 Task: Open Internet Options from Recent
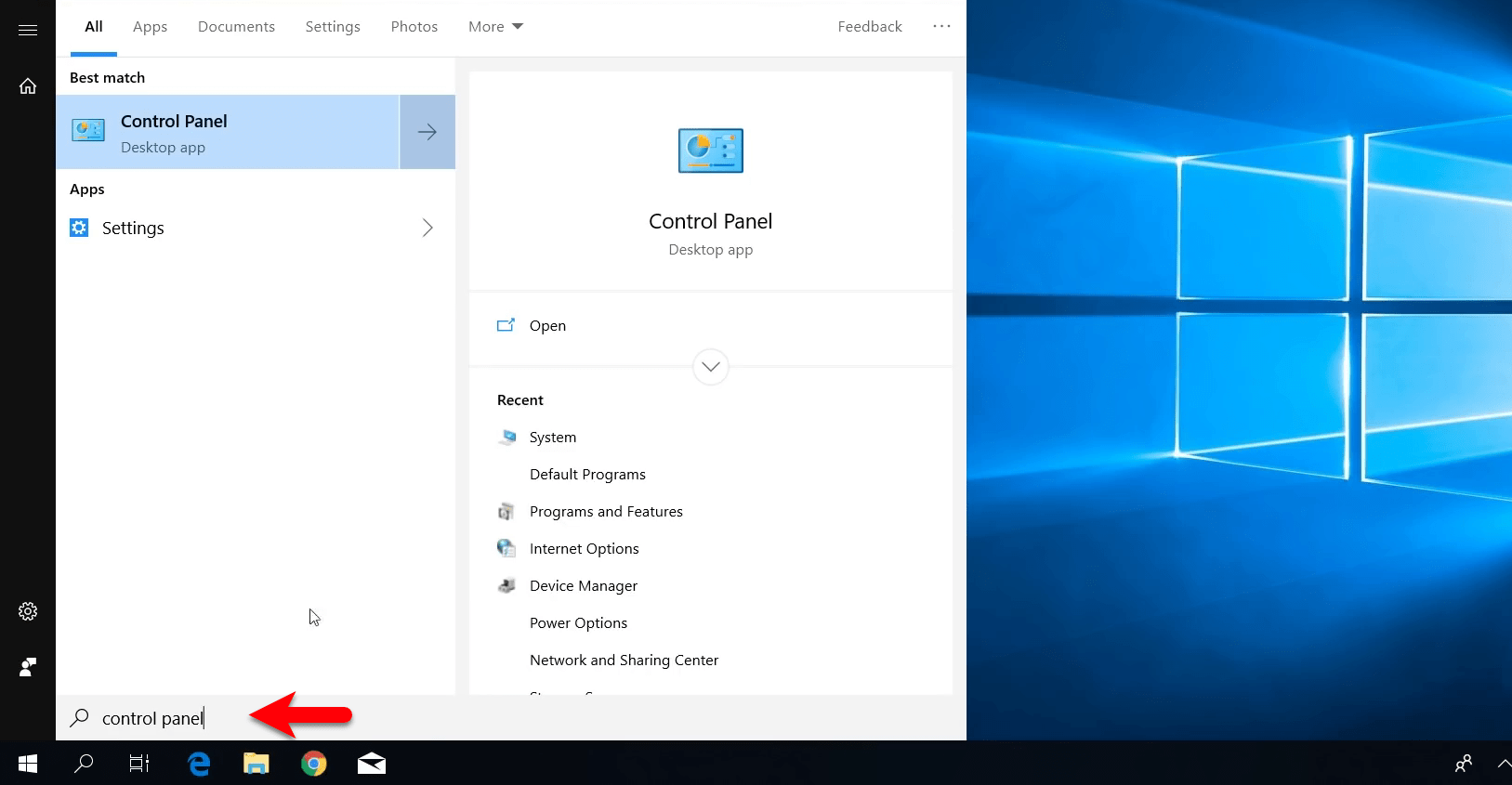pos(585,548)
